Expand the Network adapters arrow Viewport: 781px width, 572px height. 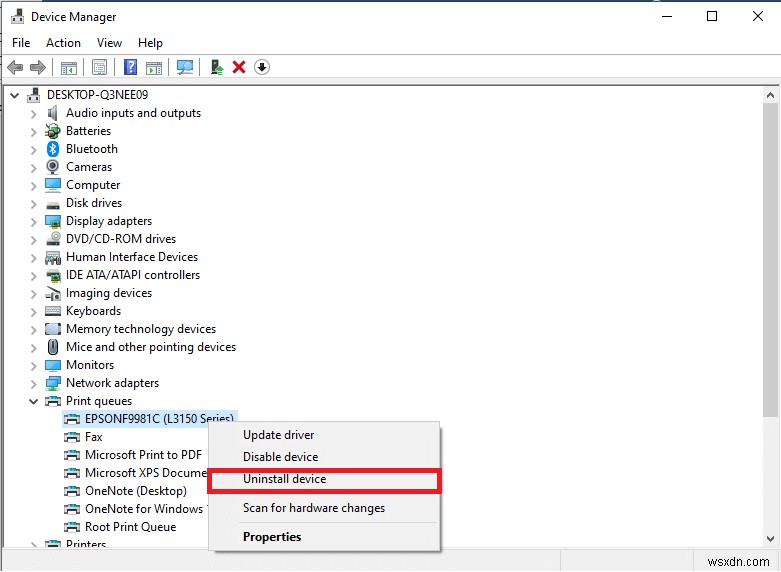pyautogui.click(x=33, y=384)
